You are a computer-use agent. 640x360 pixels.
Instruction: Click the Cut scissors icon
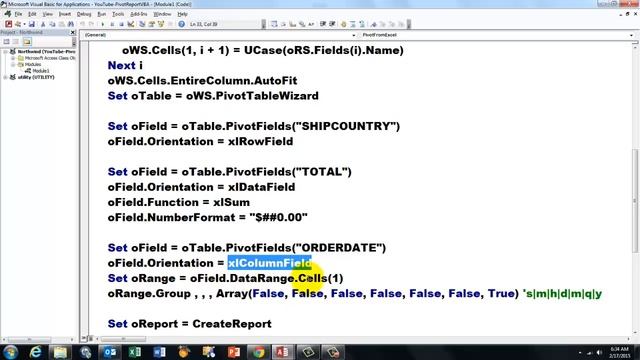click(43, 24)
